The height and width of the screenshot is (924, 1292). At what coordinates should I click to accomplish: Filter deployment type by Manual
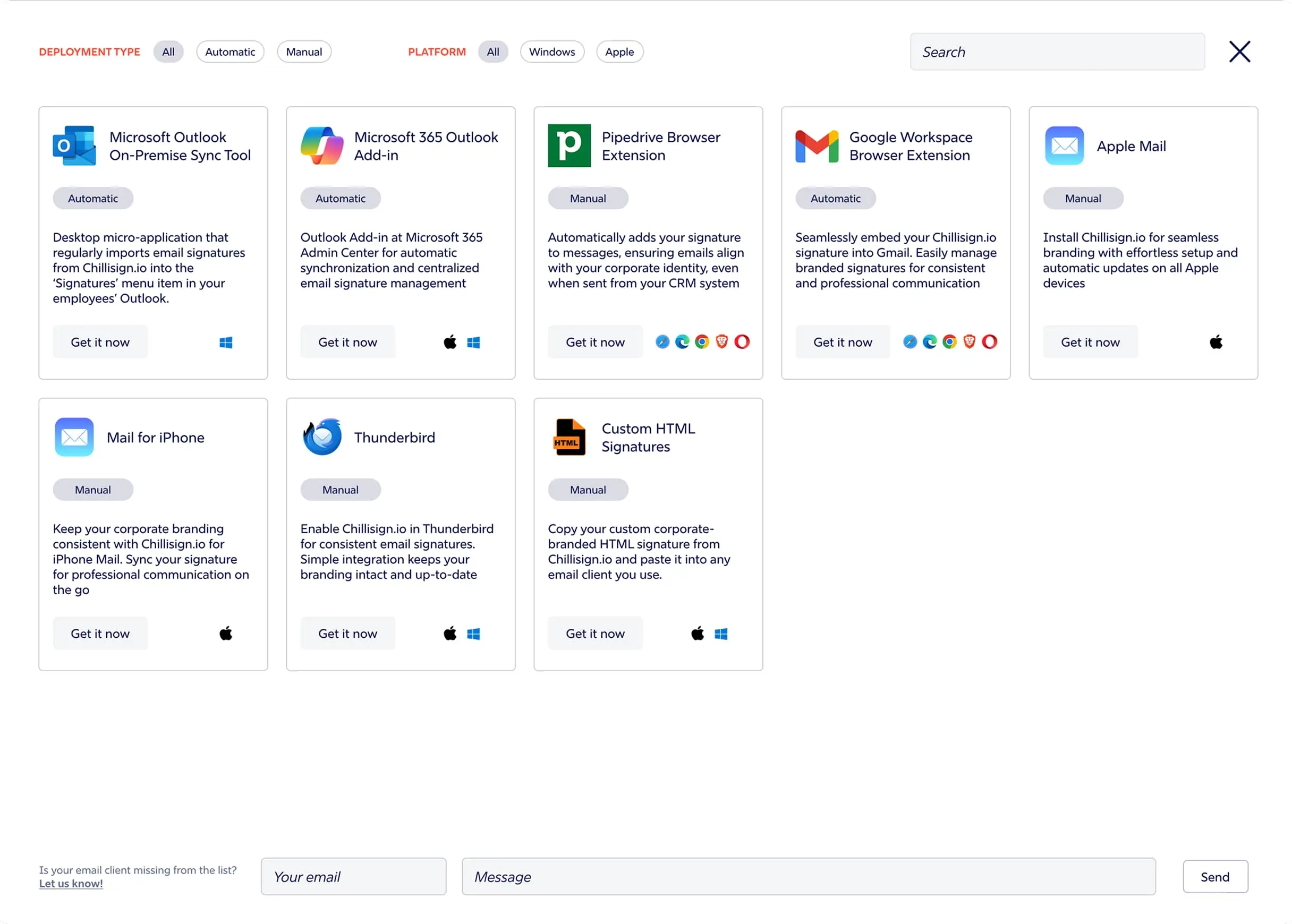(x=304, y=52)
